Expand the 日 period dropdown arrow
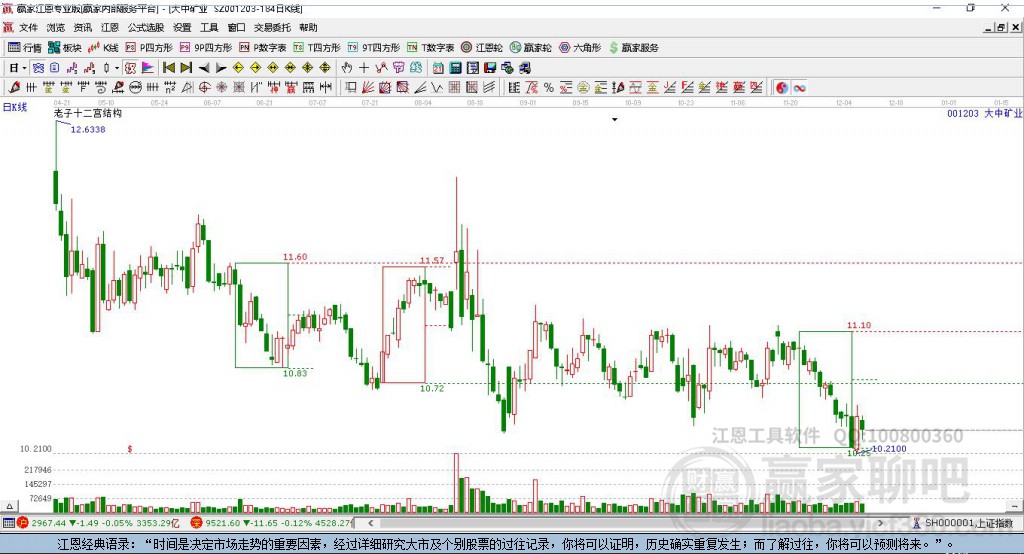The image size is (1024, 554). (x=24, y=68)
